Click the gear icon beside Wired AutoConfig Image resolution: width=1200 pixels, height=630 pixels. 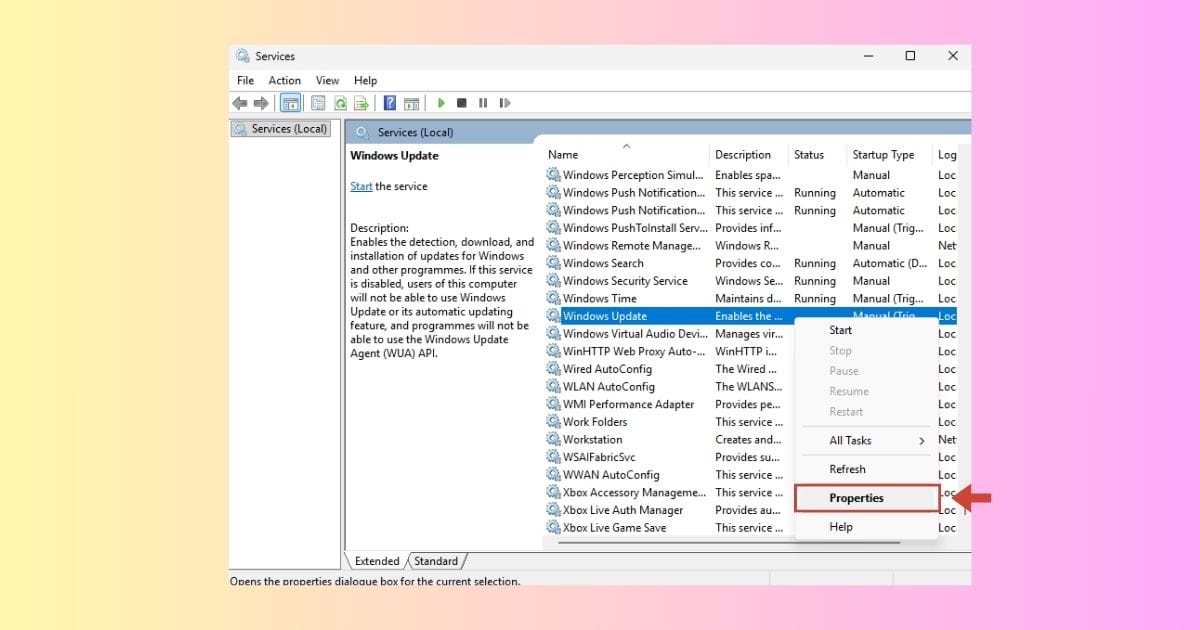point(553,369)
